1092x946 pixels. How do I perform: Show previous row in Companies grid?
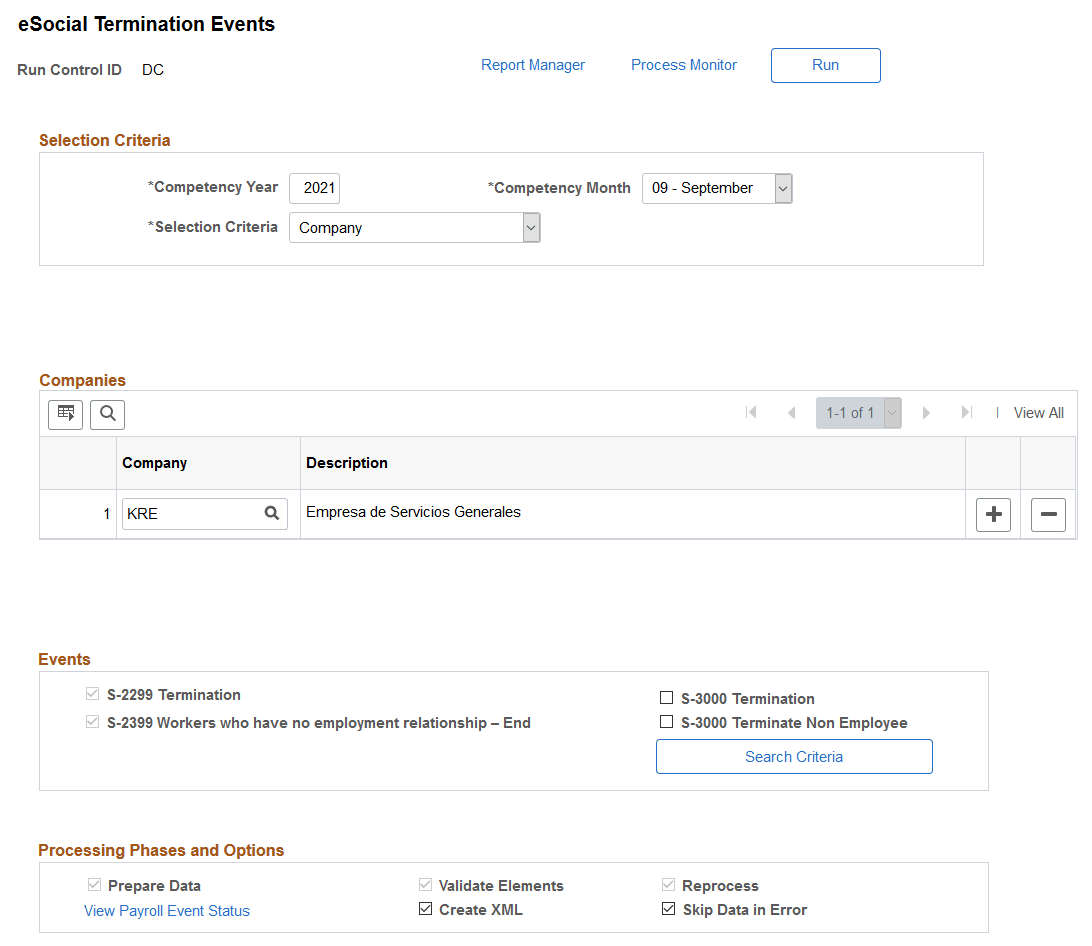click(791, 412)
